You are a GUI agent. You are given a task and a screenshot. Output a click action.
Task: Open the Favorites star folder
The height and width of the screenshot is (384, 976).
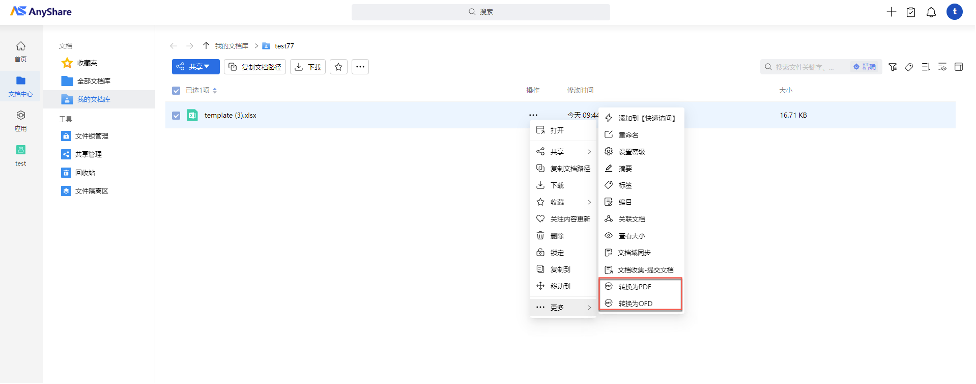pyautogui.click(x=80, y=63)
